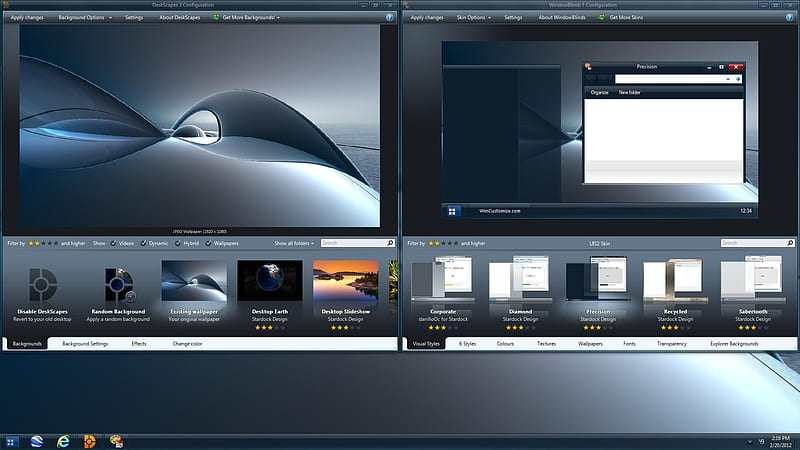Screen dimensions: 800x450
Task: Switch to the Effects tab
Action: pos(139,344)
